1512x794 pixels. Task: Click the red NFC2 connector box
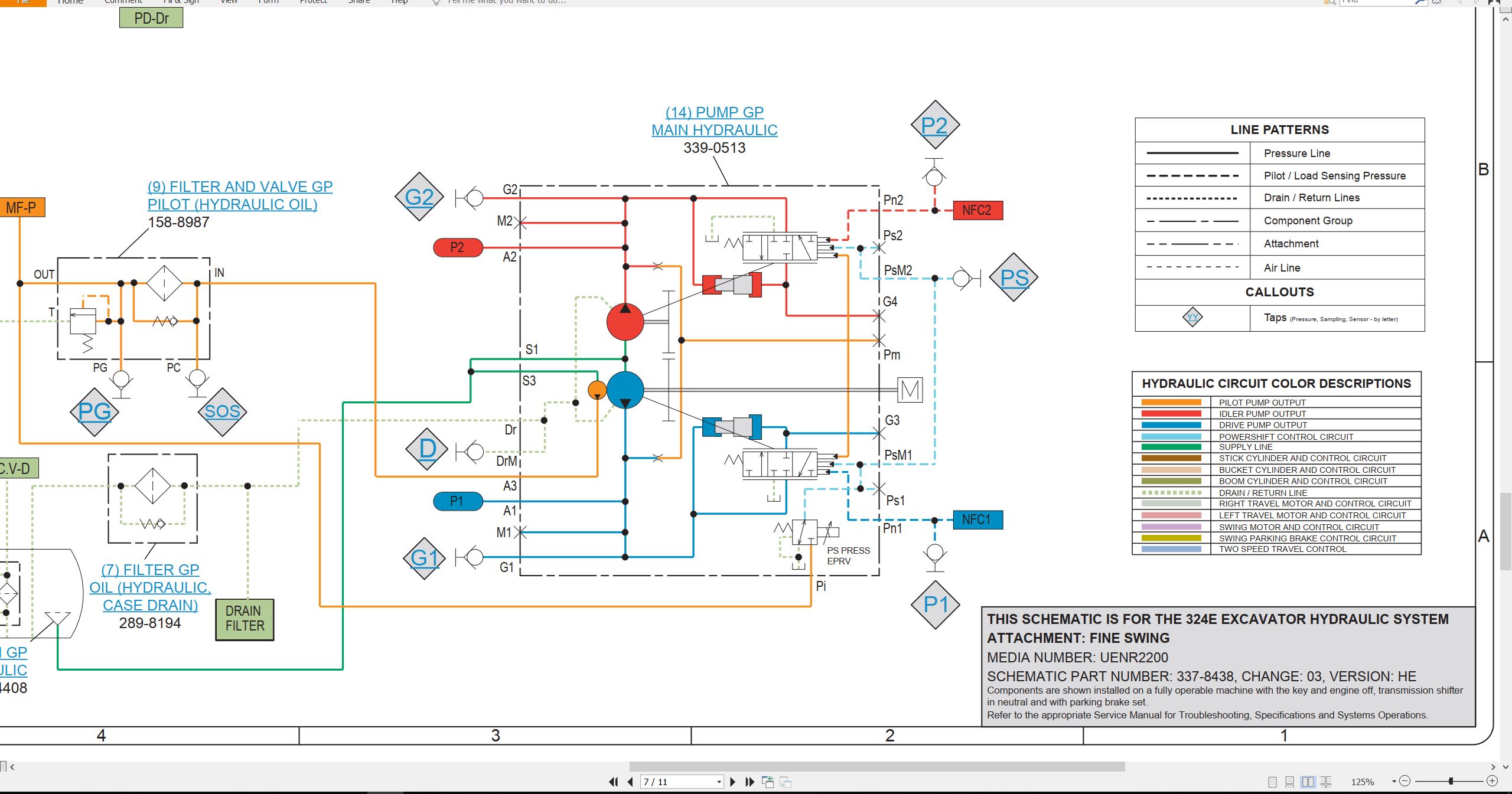pos(978,210)
